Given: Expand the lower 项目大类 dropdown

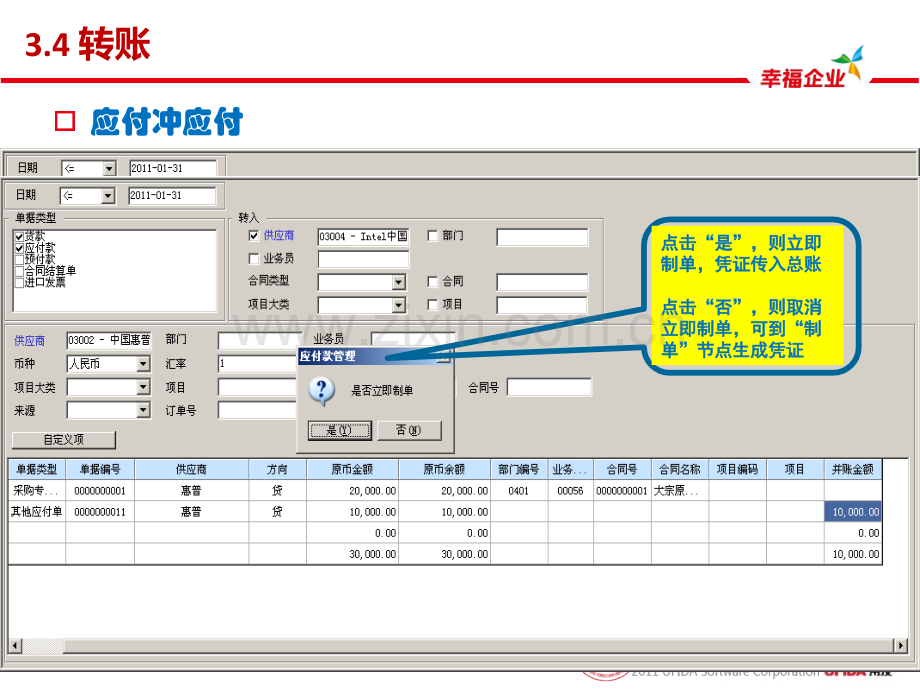Looking at the screenshot, I should click(x=143, y=387).
